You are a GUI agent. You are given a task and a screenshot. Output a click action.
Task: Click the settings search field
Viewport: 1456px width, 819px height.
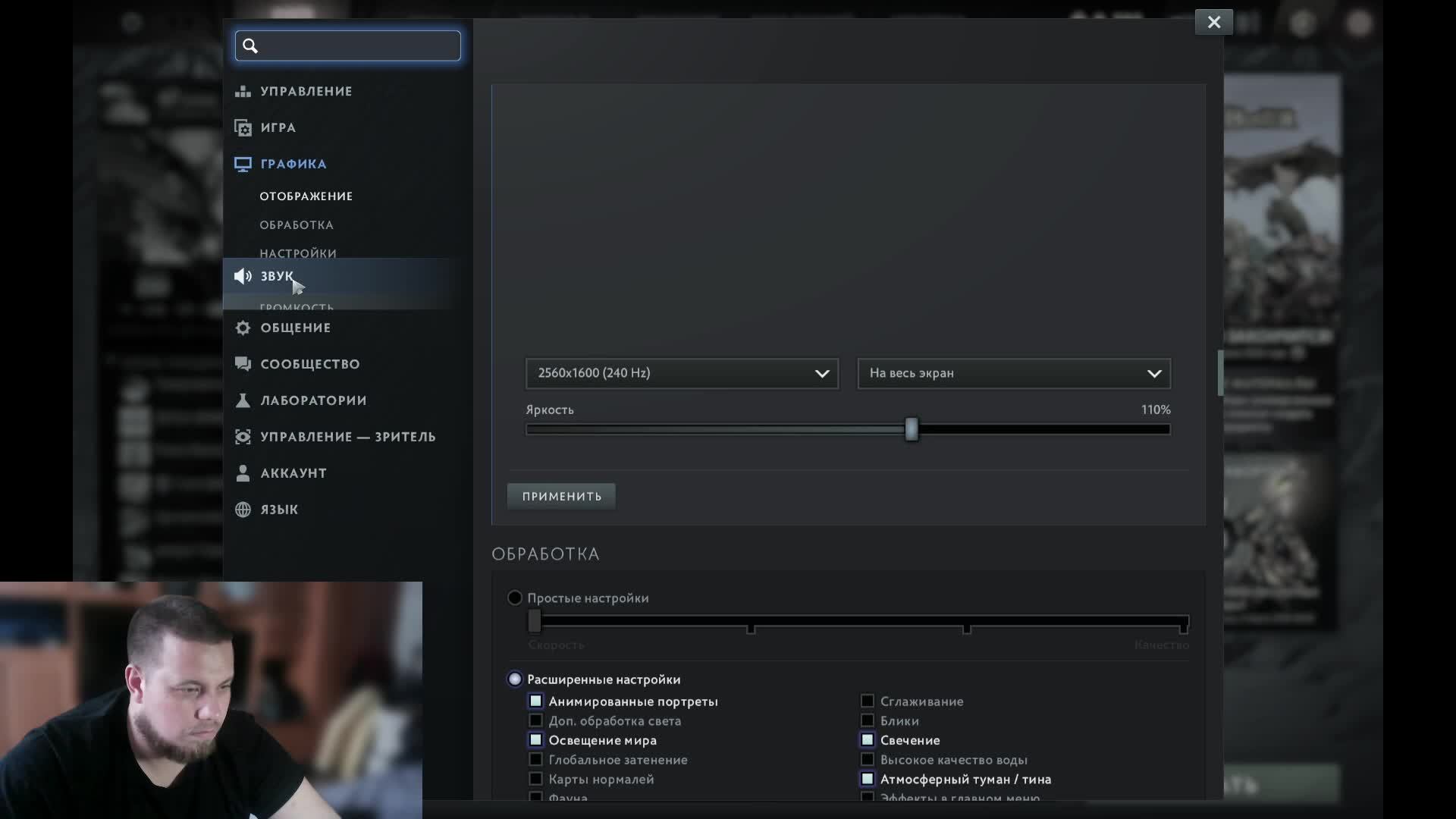tap(356, 46)
